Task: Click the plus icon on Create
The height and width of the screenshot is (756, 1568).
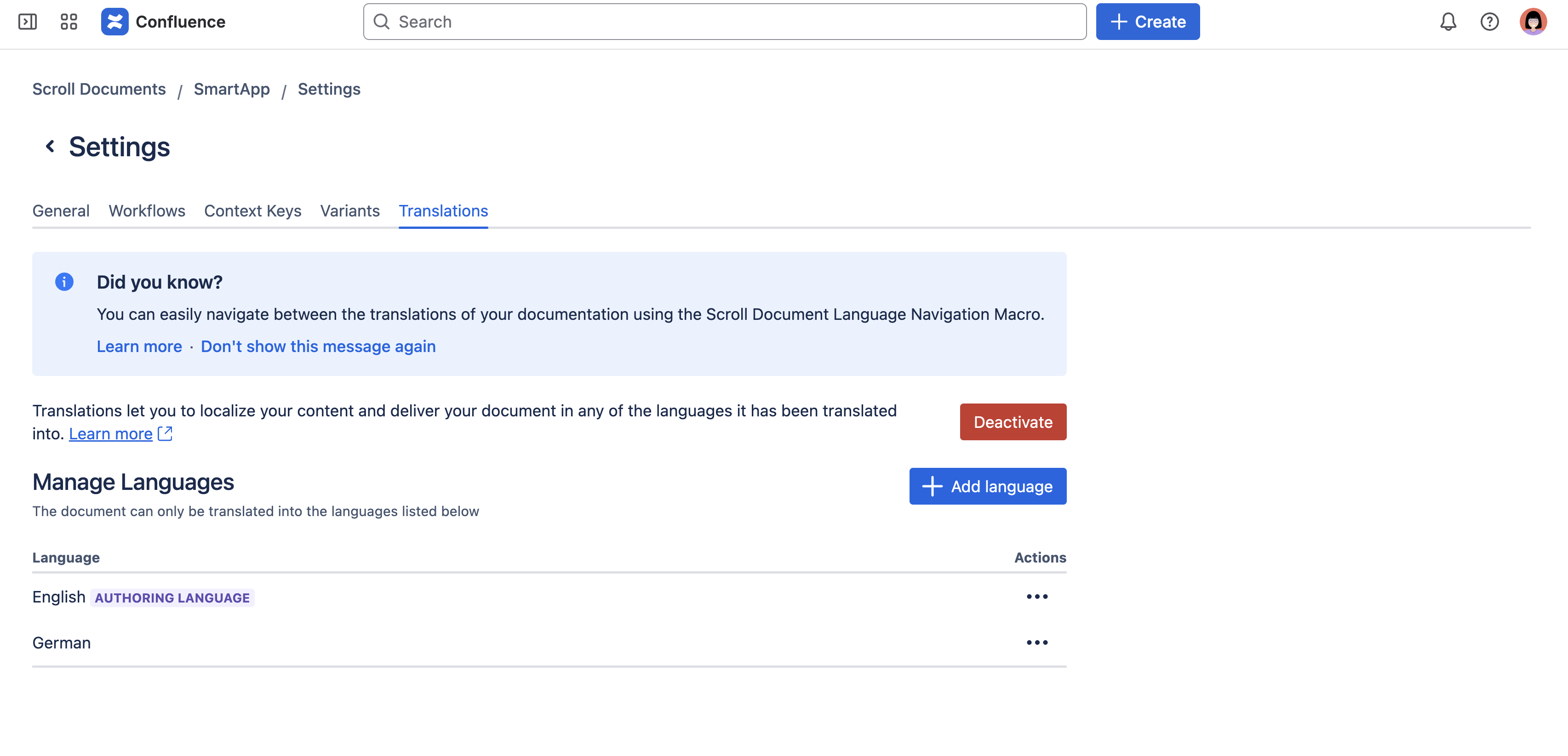Action: (x=1117, y=21)
